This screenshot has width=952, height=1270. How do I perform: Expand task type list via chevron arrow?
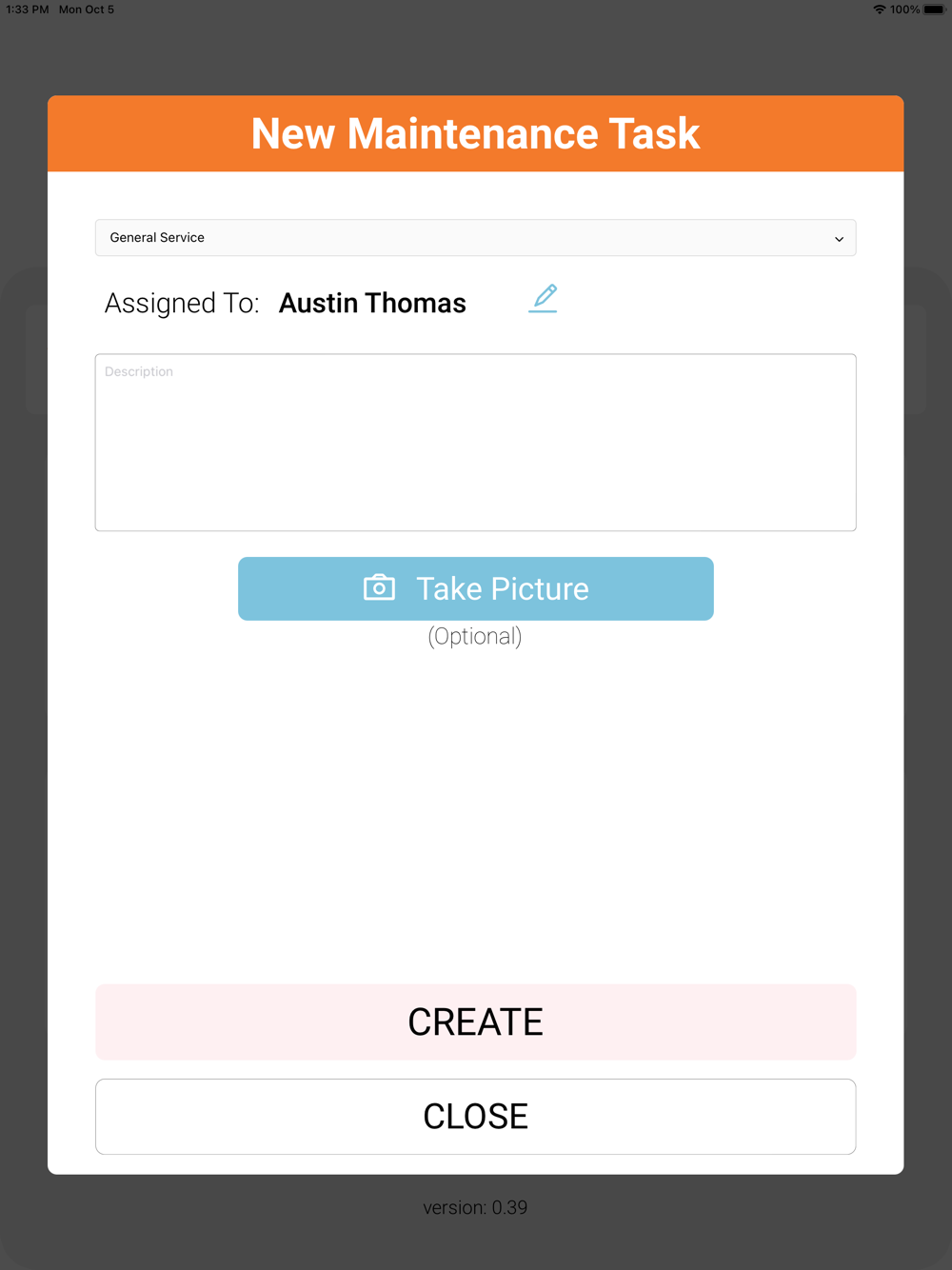click(x=839, y=239)
